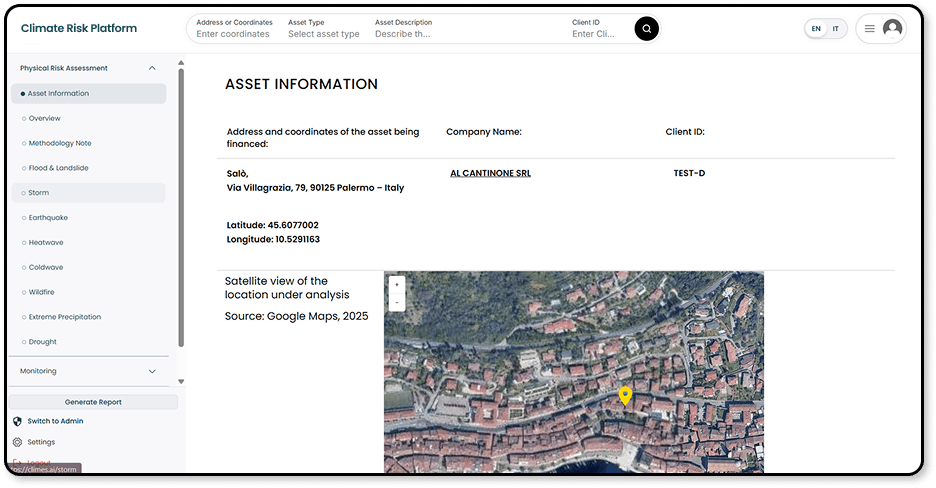Viewport: 936px width, 488px height.
Task: Click the Source: Google Maps, 2025 text
Action: [x=297, y=316]
